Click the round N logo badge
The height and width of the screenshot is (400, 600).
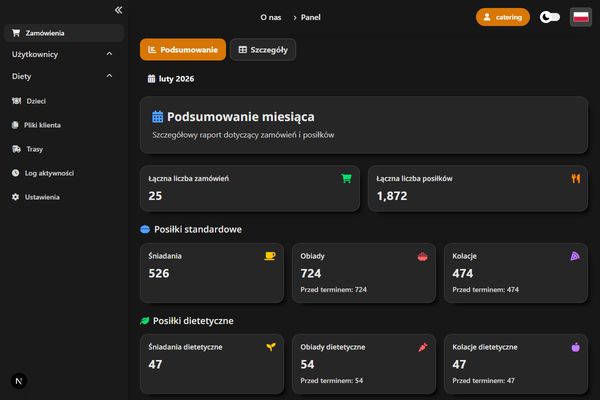tap(19, 381)
